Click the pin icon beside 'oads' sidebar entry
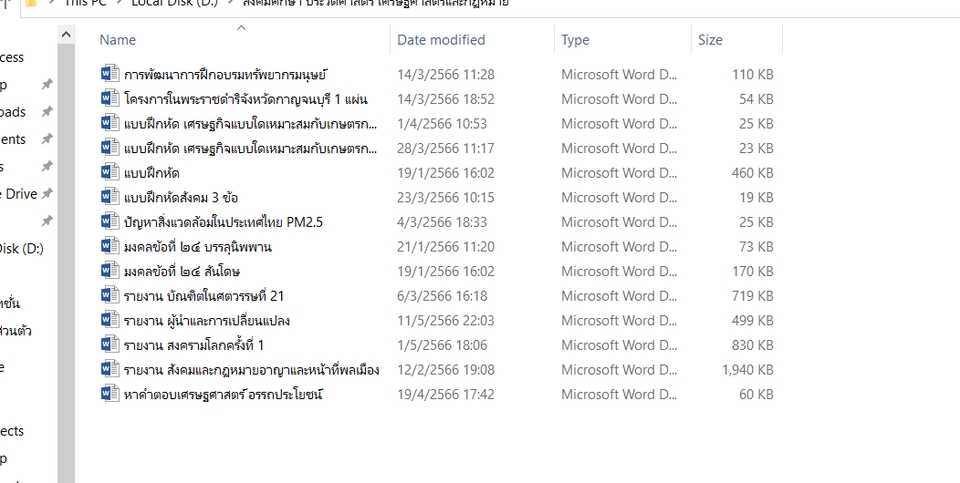This screenshot has height=483, width=960. coord(47,112)
